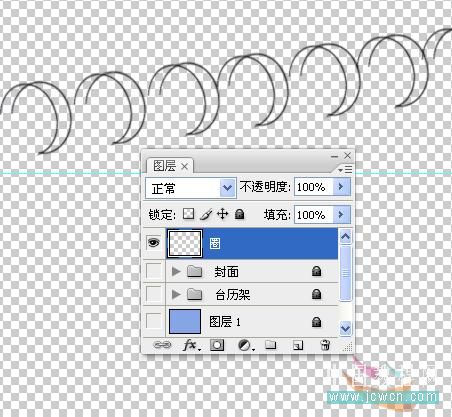Click lock icon on 图层 1
Viewport: 452px width, 417px height.
tap(316, 322)
